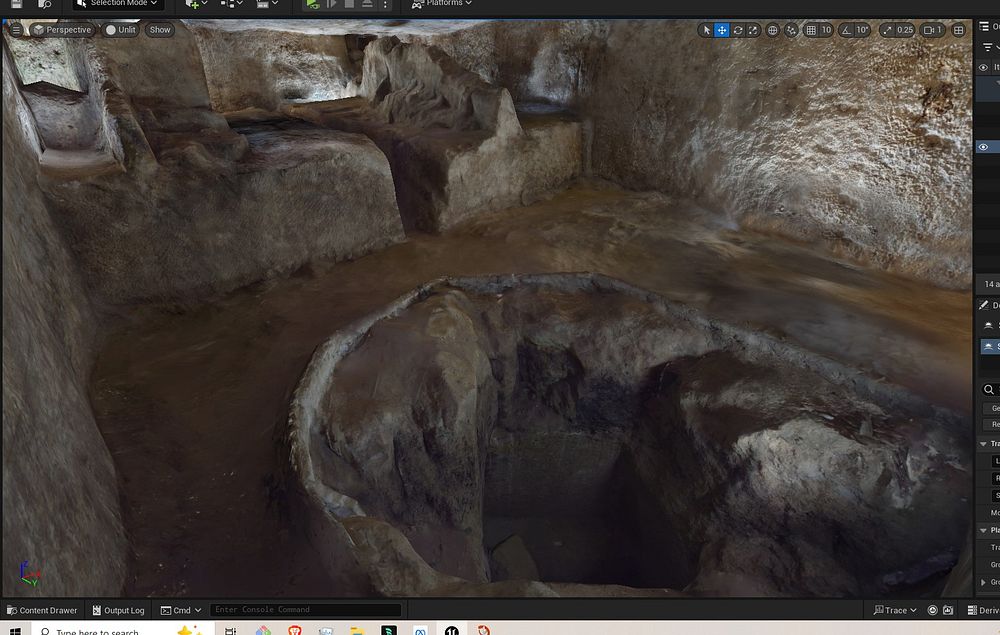Click the world coordinate system globe icon

[773, 30]
